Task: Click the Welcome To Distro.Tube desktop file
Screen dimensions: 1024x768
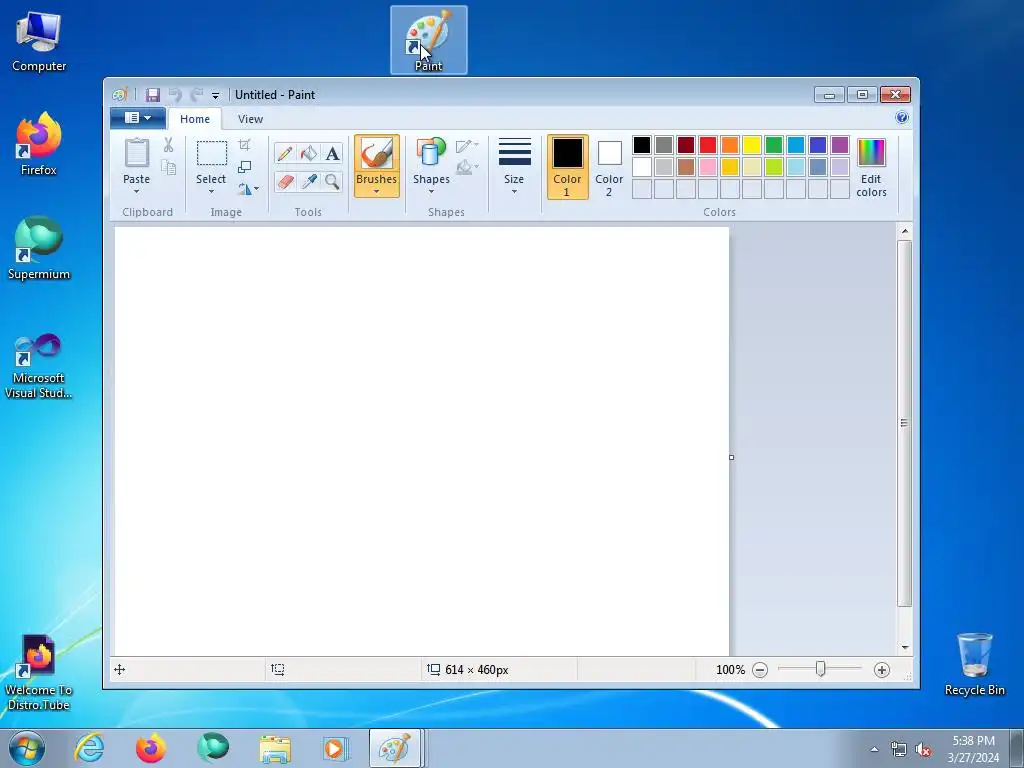Action: [39, 673]
